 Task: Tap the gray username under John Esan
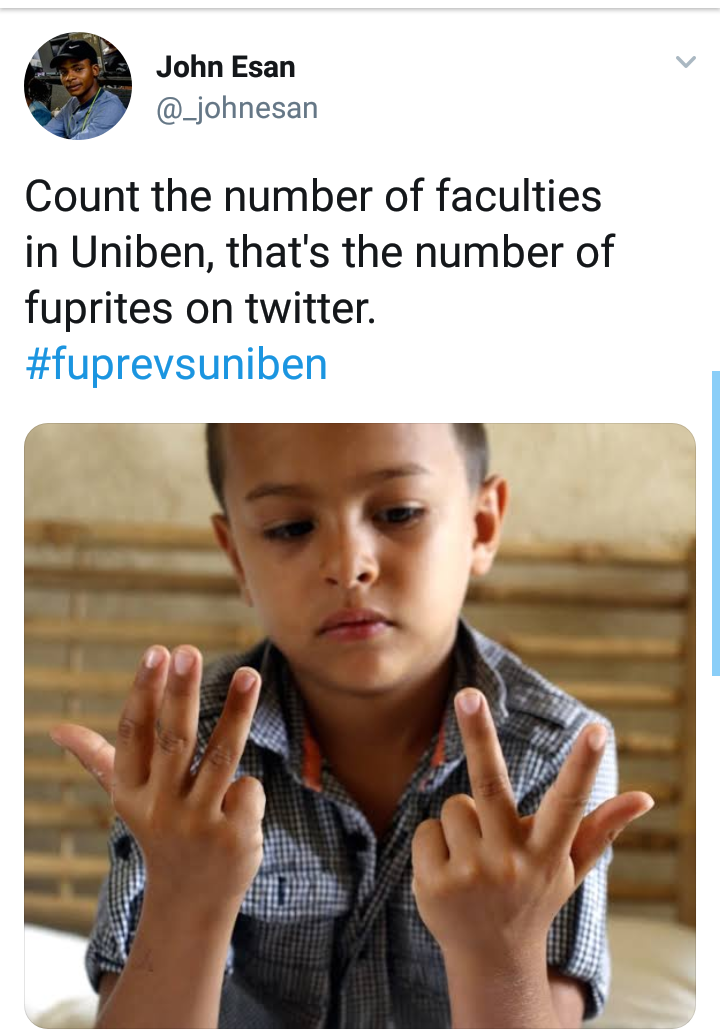(237, 108)
